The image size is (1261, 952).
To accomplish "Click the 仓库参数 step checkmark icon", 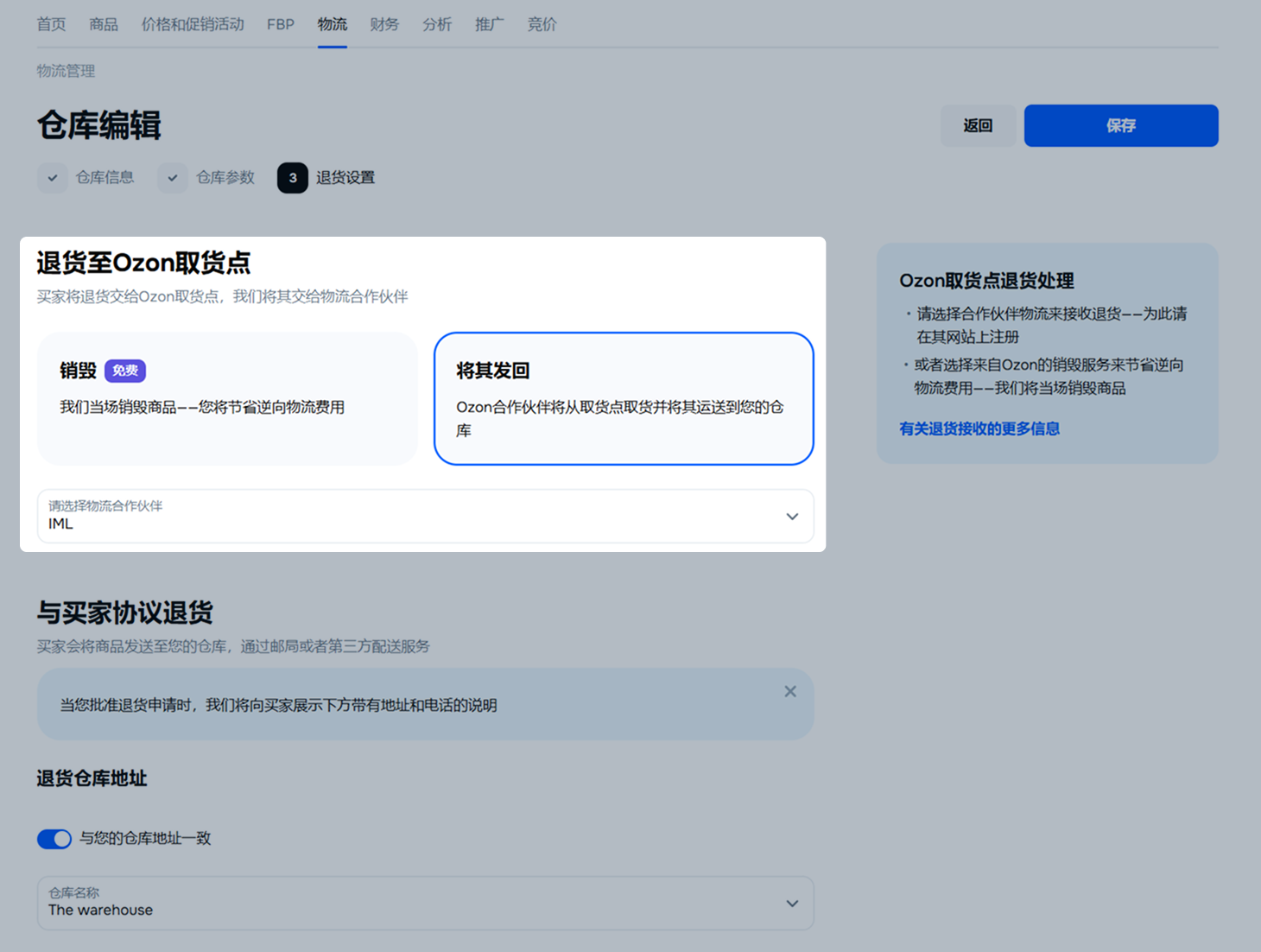I will (173, 178).
